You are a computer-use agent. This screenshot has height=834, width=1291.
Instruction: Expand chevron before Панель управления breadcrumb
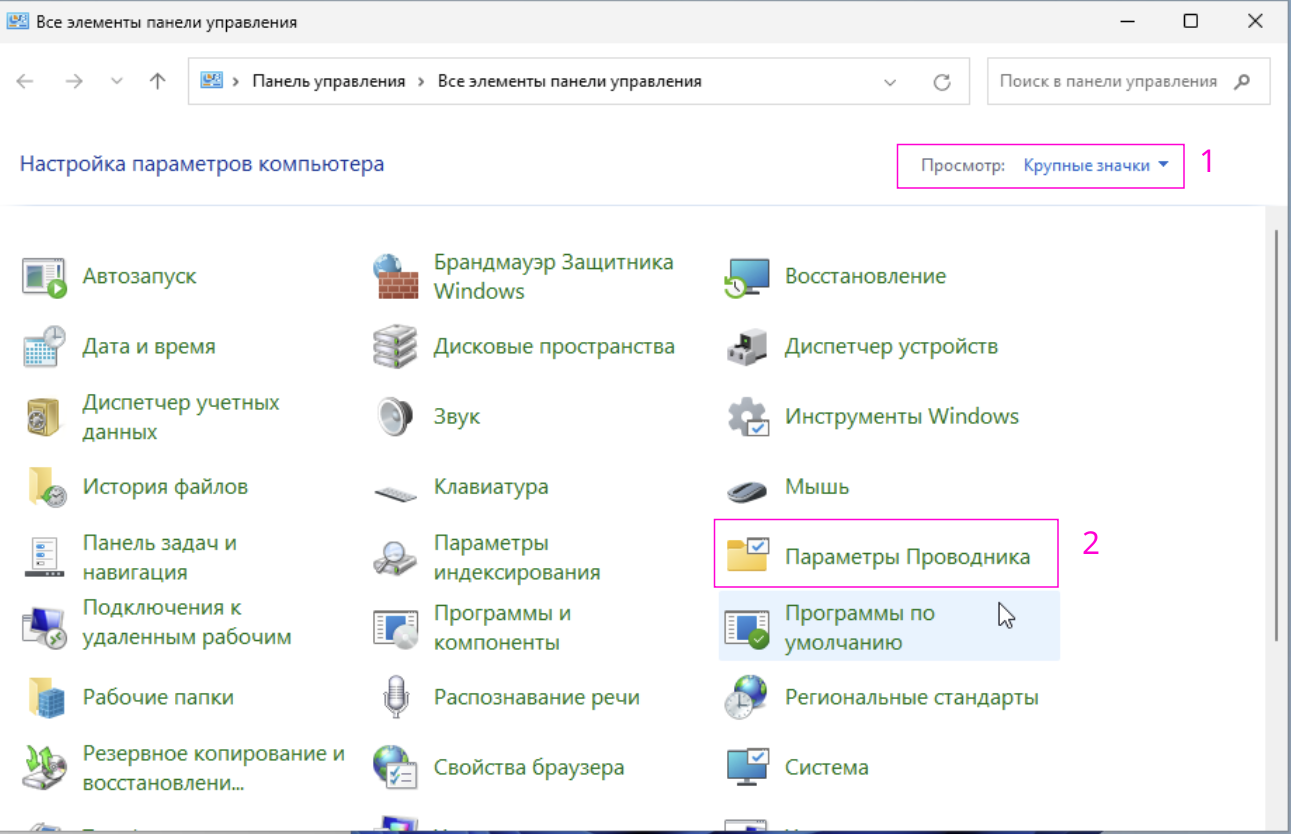(236, 82)
